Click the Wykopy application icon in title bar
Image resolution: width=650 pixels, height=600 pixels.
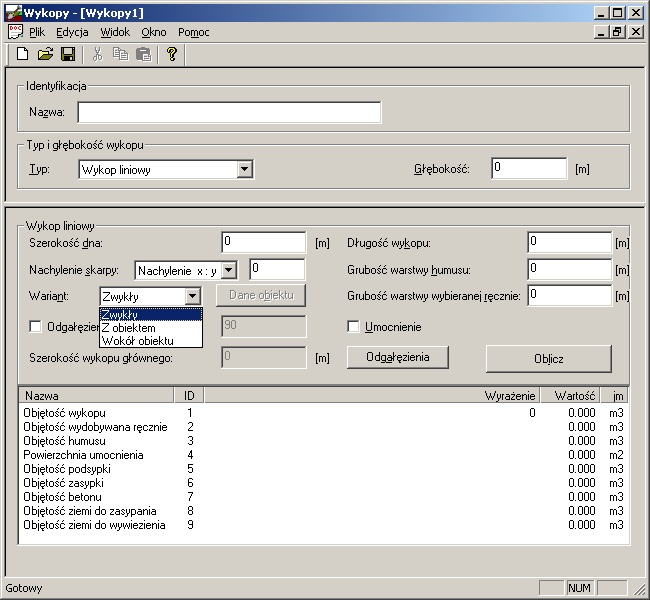tap(13, 13)
